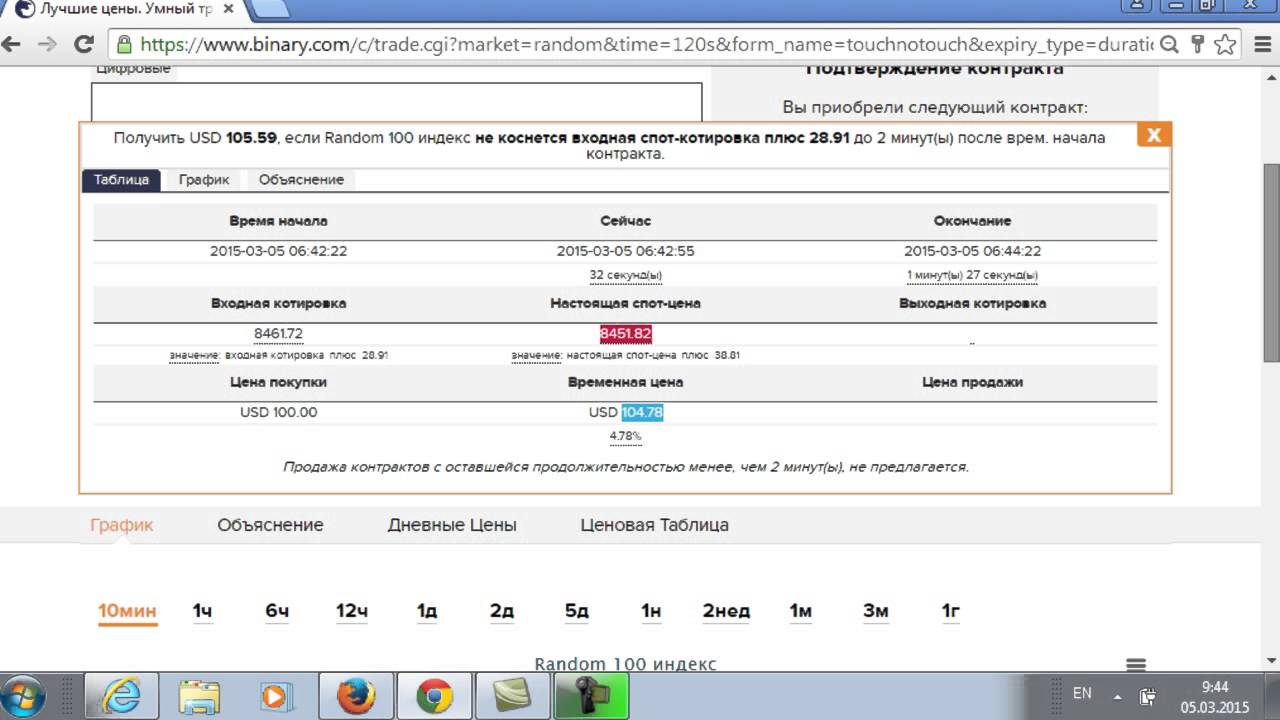Open the lower Объяснение tab
Viewport: 1280px width, 720px height.
pos(270,525)
